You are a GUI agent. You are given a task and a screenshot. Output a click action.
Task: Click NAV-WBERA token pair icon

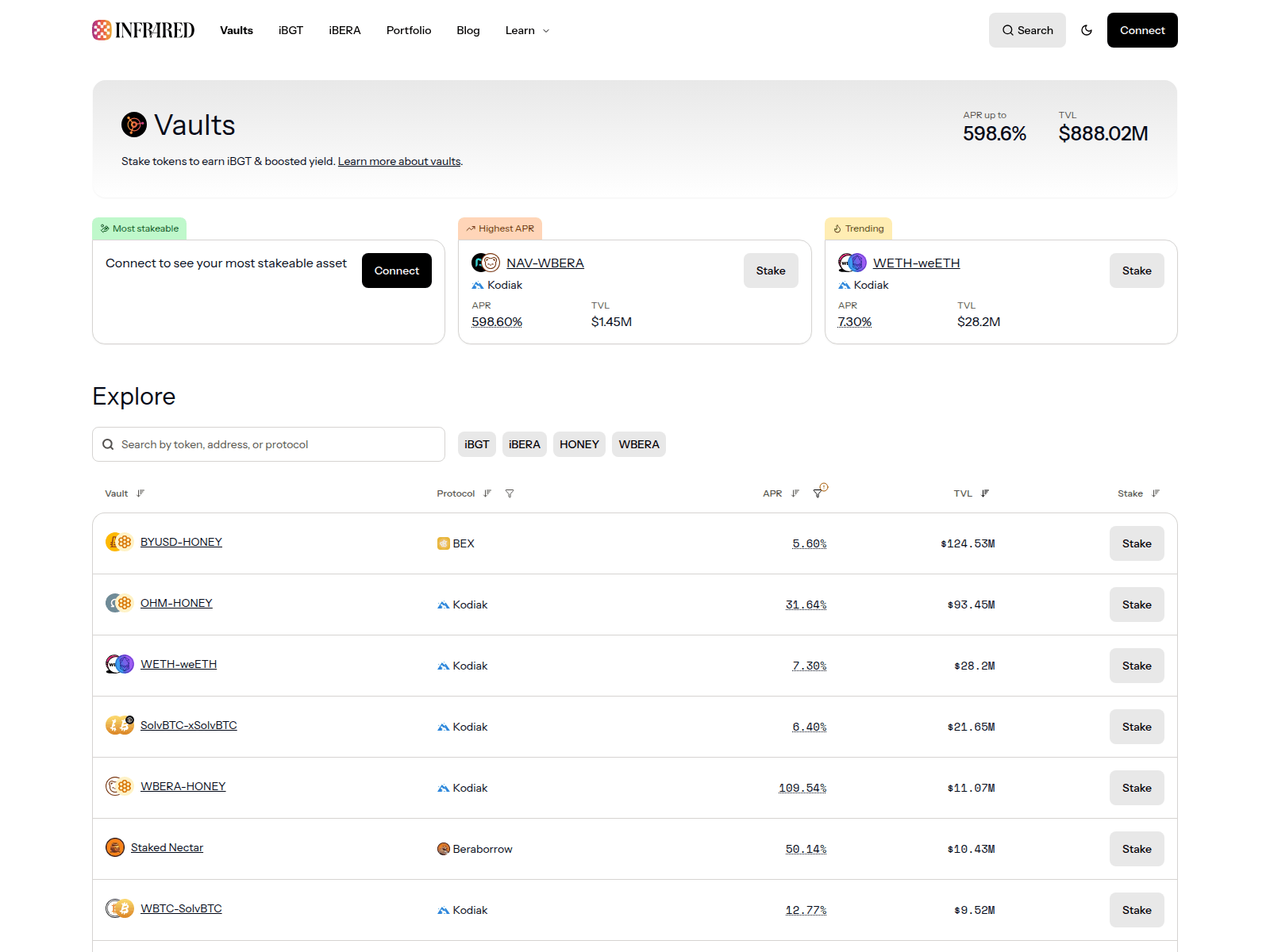pos(486,263)
